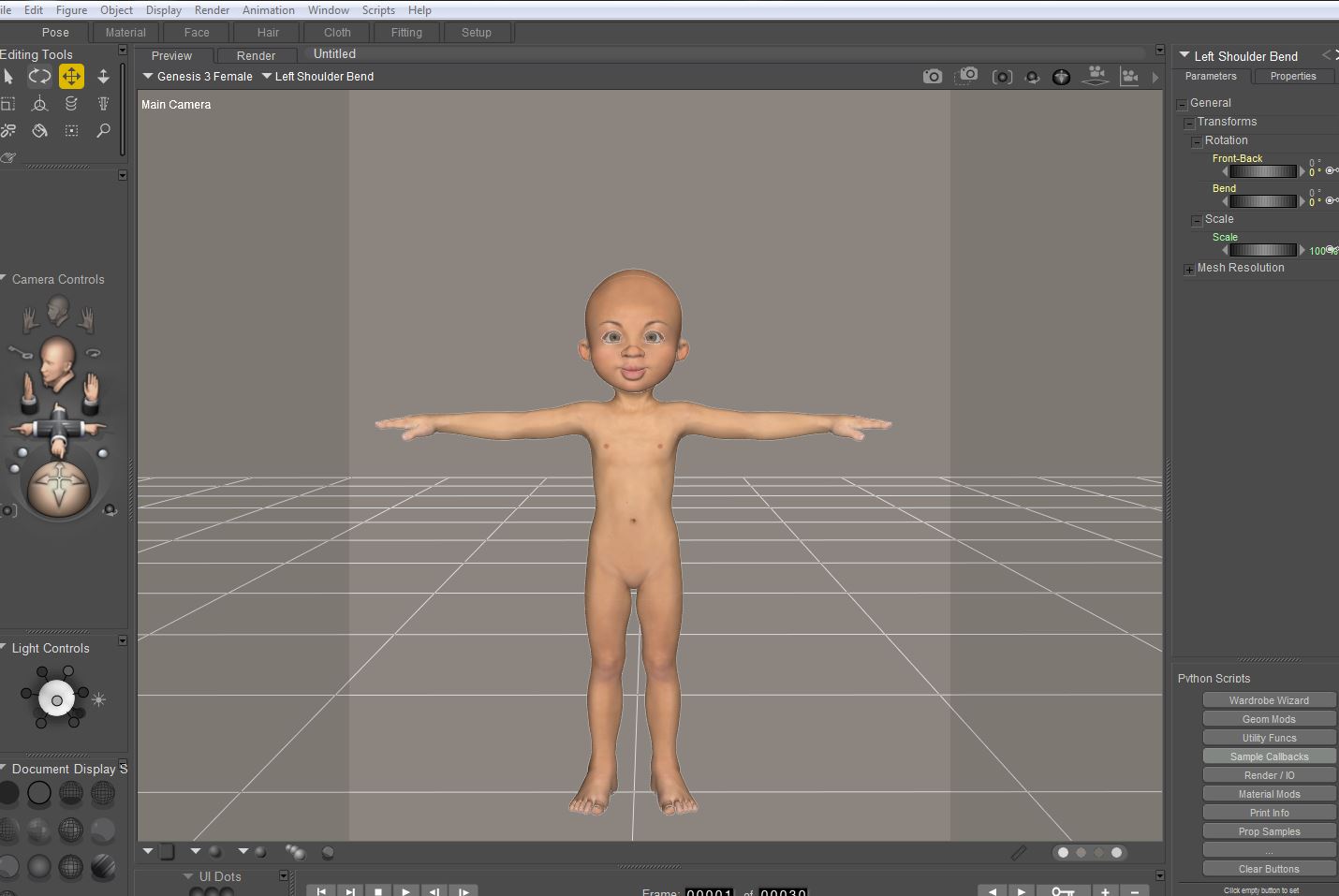1339x896 pixels.
Task: Click the sun Create Light icon
Action: [x=99, y=699]
